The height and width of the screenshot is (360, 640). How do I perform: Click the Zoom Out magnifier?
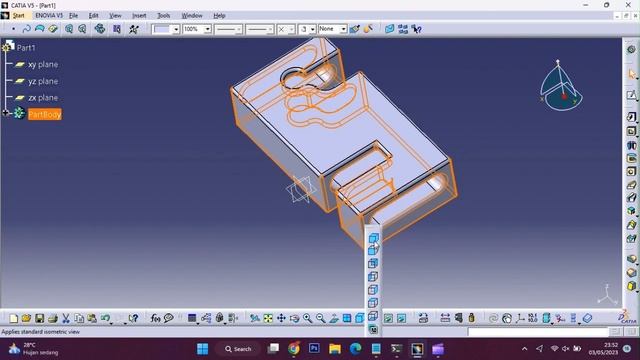click(320, 318)
